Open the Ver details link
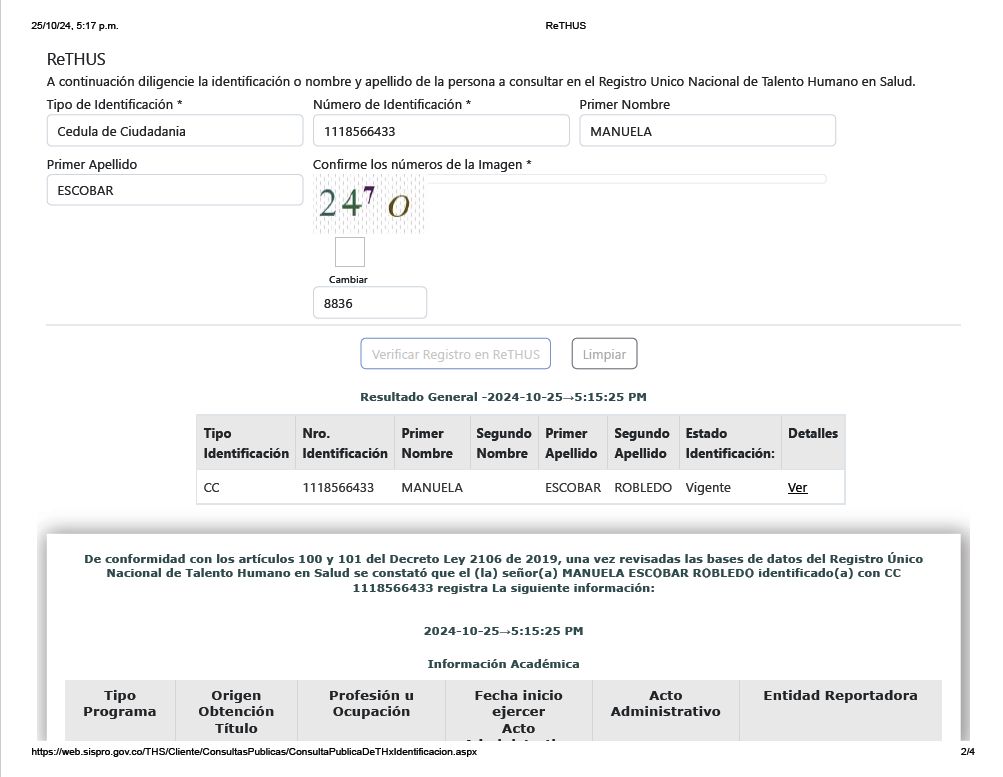 coord(797,488)
